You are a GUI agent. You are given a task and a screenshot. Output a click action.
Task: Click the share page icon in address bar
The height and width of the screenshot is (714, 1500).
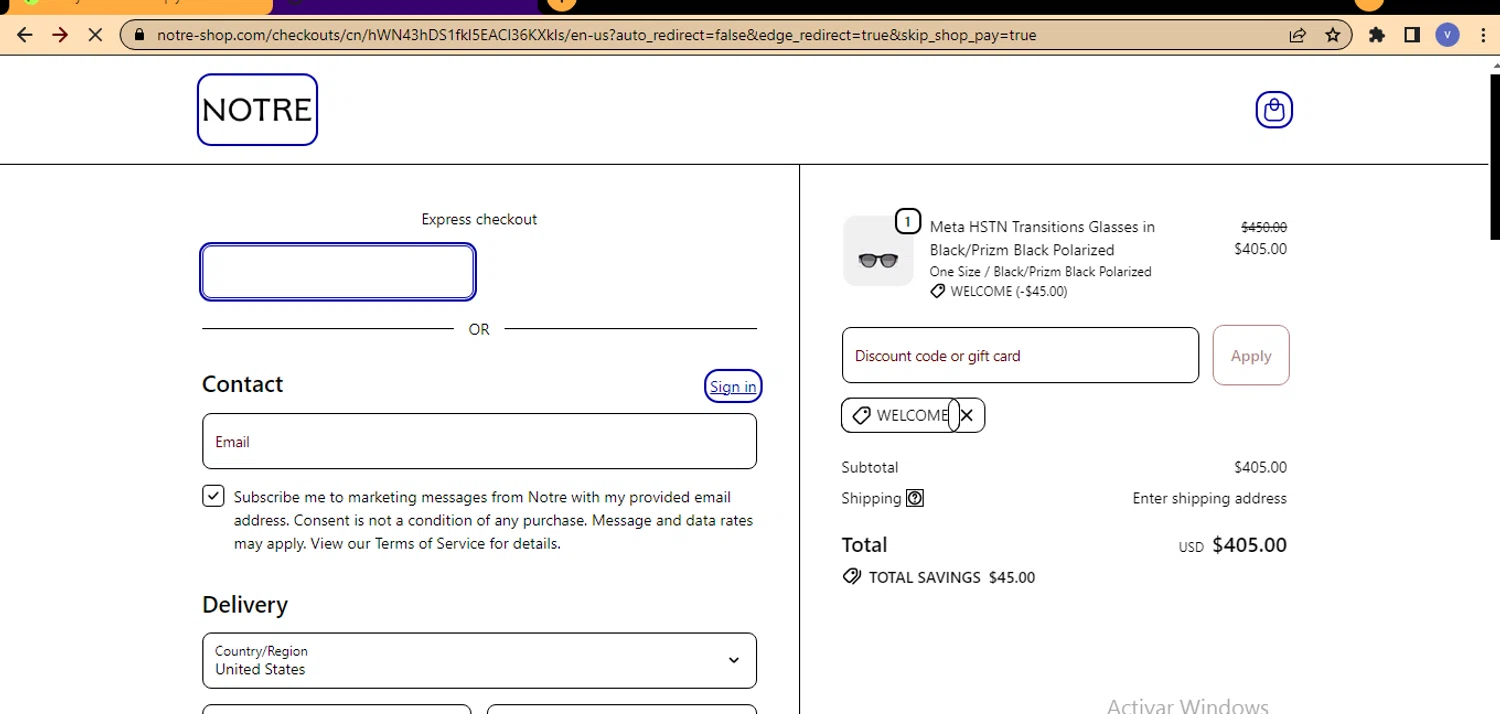click(1298, 35)
